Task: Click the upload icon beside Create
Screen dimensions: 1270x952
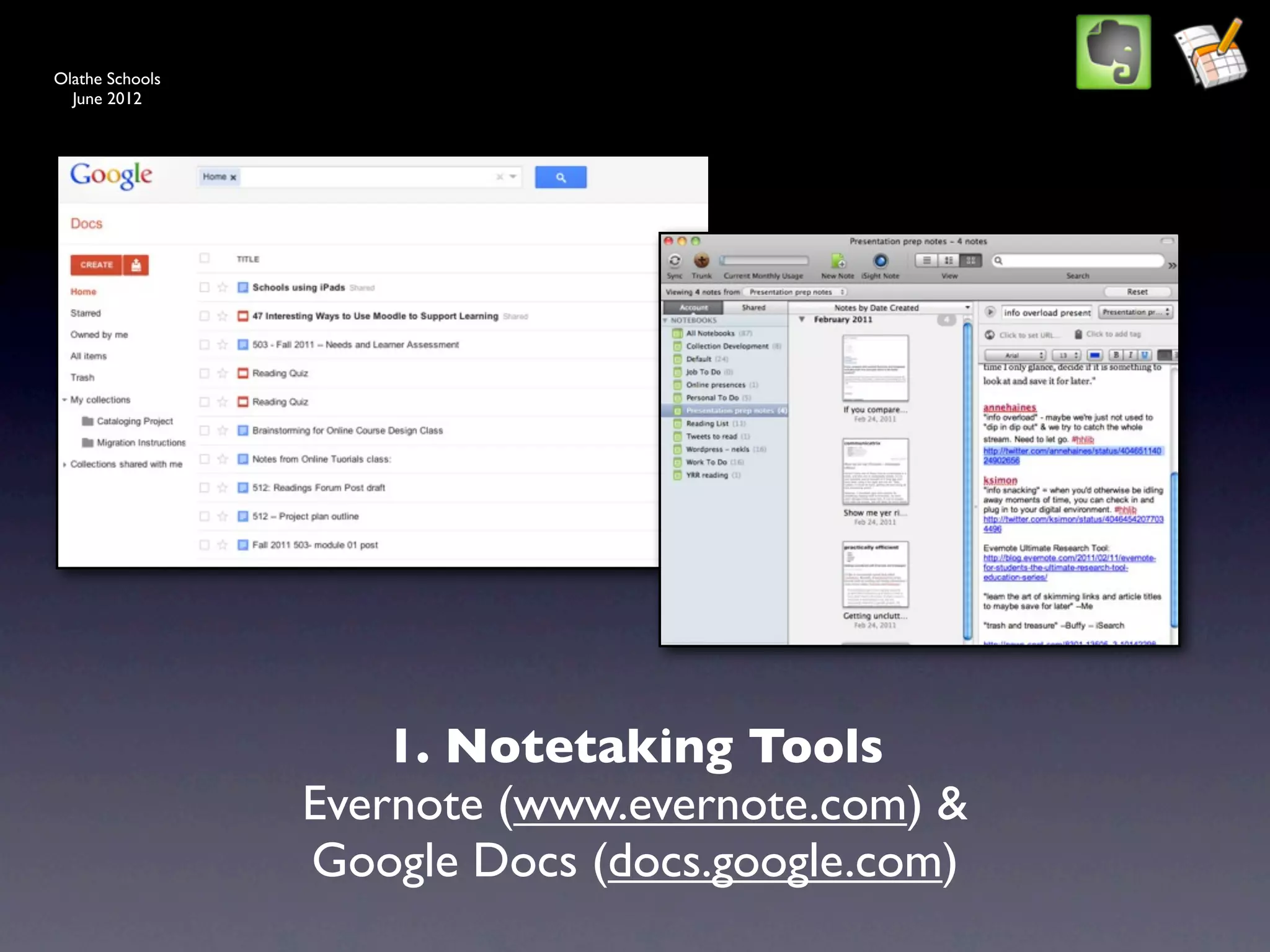Action: [x=136, y=265]
